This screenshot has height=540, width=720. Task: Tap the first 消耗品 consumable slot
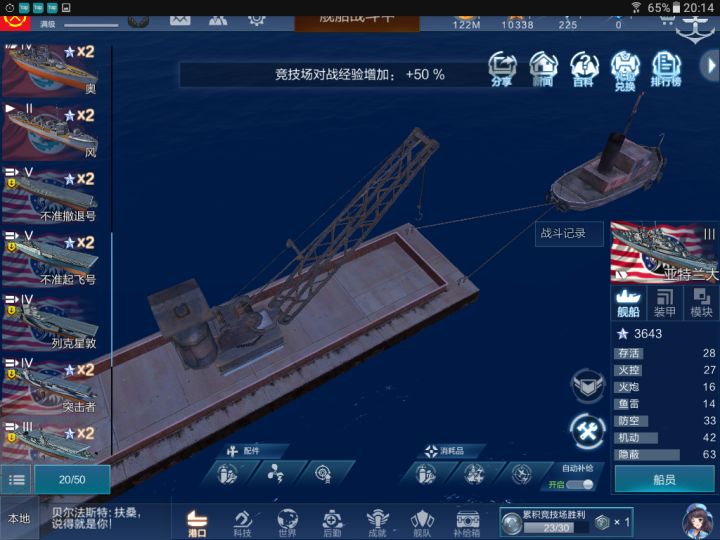coord(426,473)
